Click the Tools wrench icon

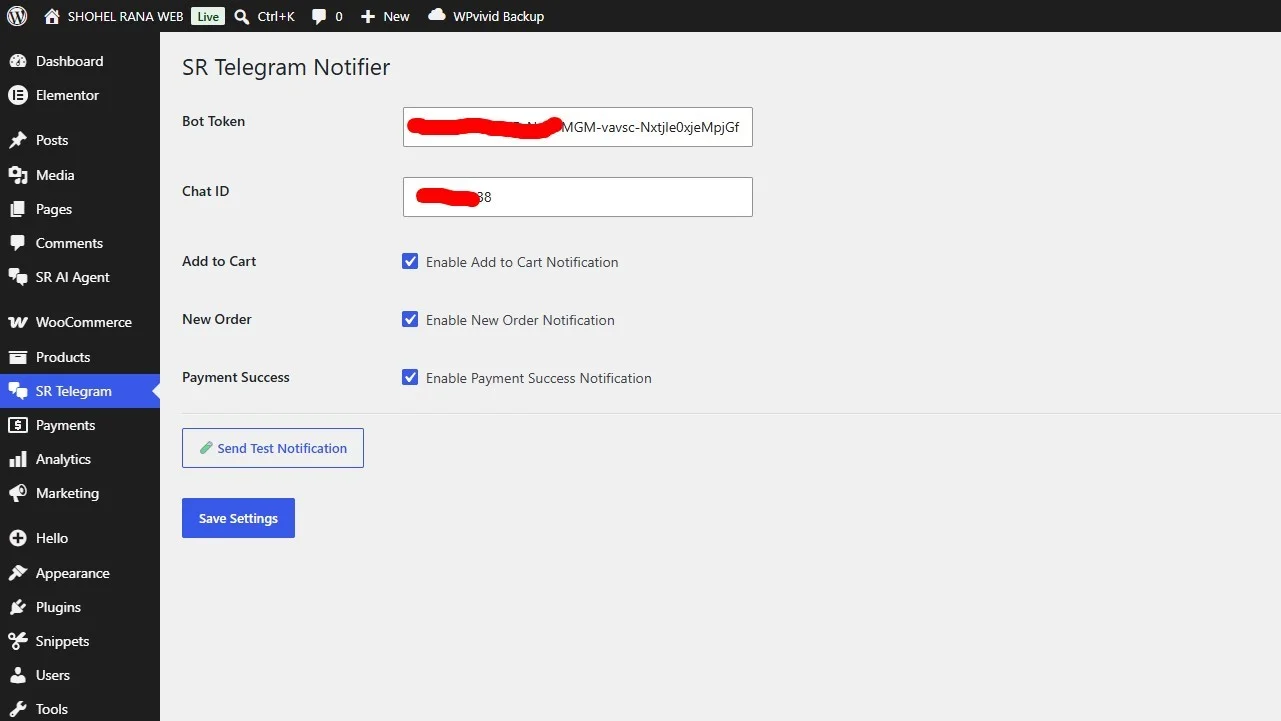point(17,709)
